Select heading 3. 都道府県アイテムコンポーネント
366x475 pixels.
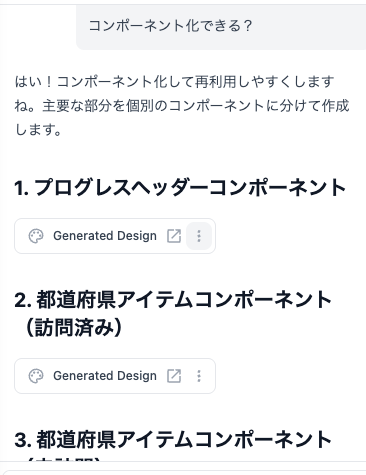coord(173,439)
